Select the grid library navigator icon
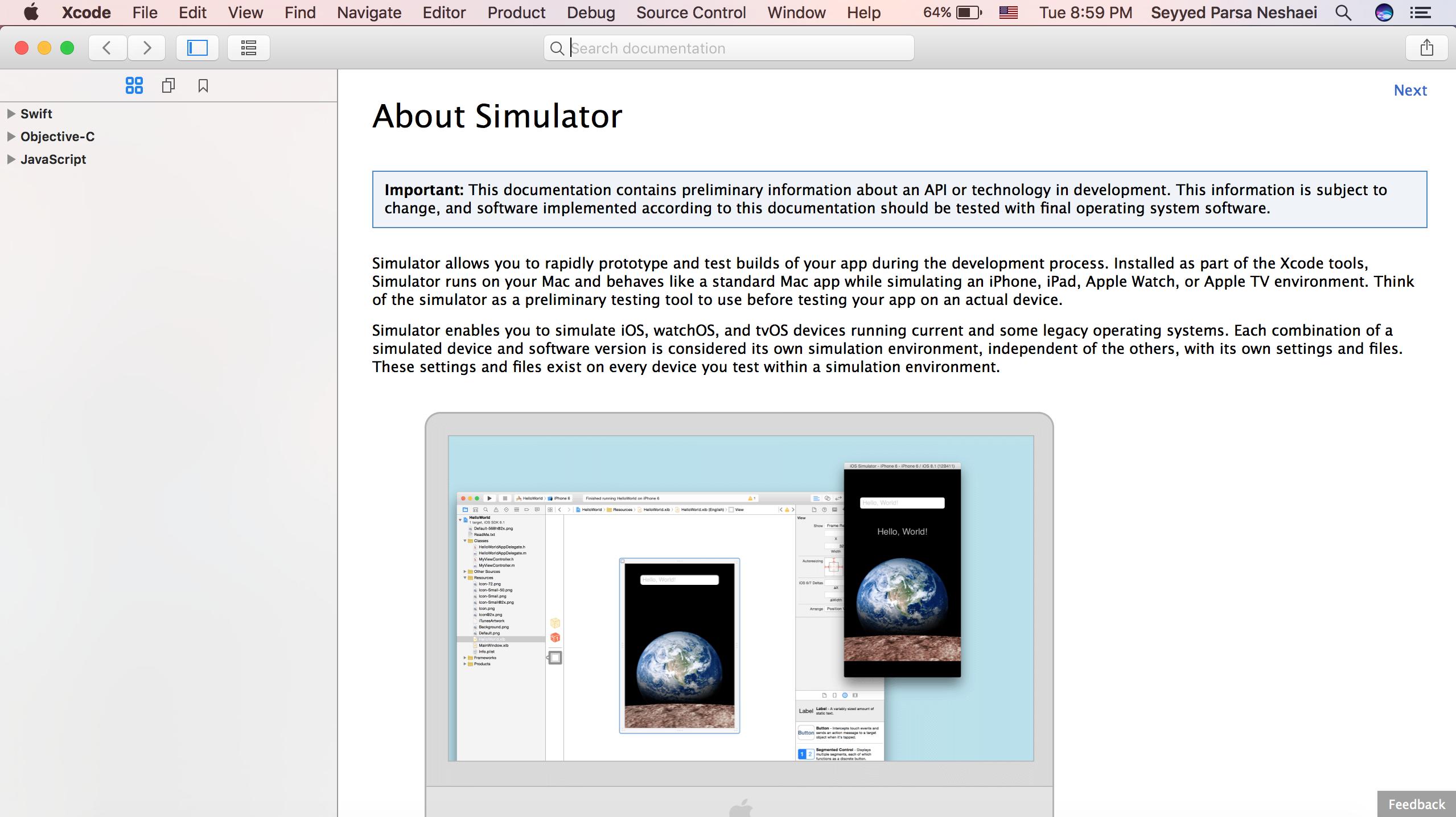Screen dimensions: 1456x817 click(x=134, y=86)
